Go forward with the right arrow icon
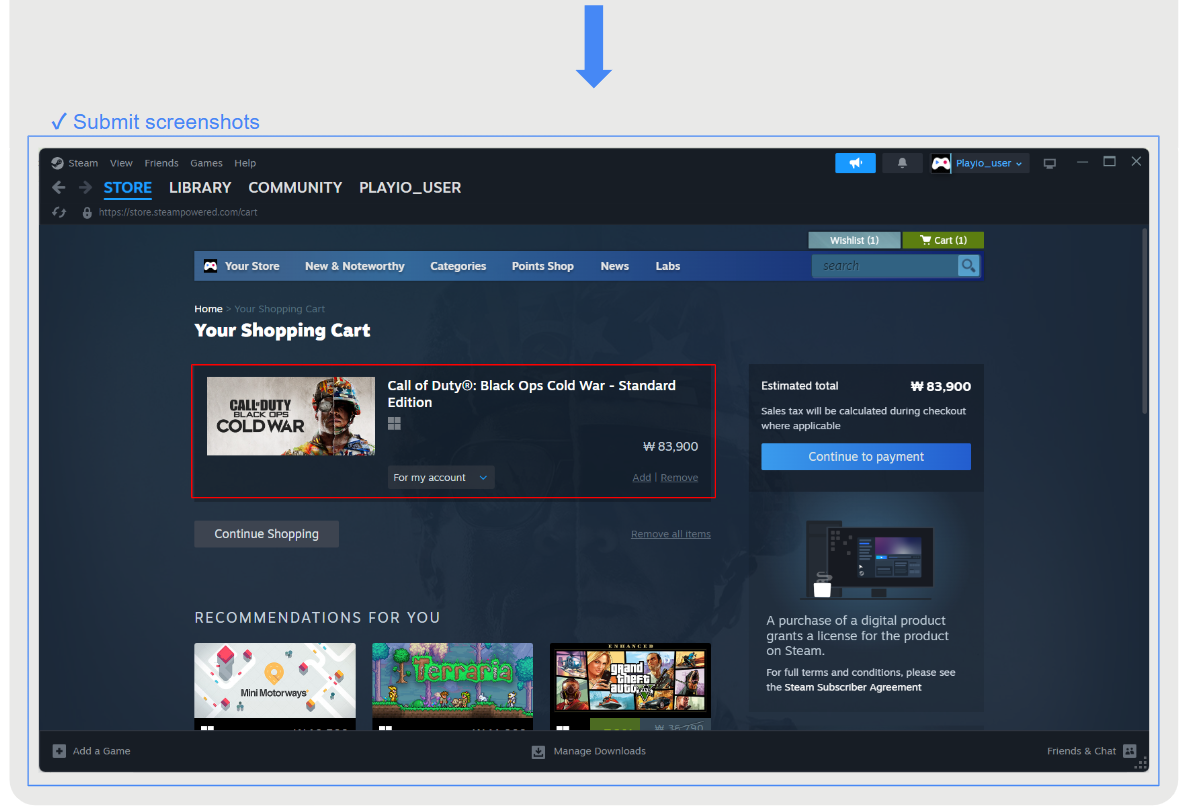 click(85, 187)
